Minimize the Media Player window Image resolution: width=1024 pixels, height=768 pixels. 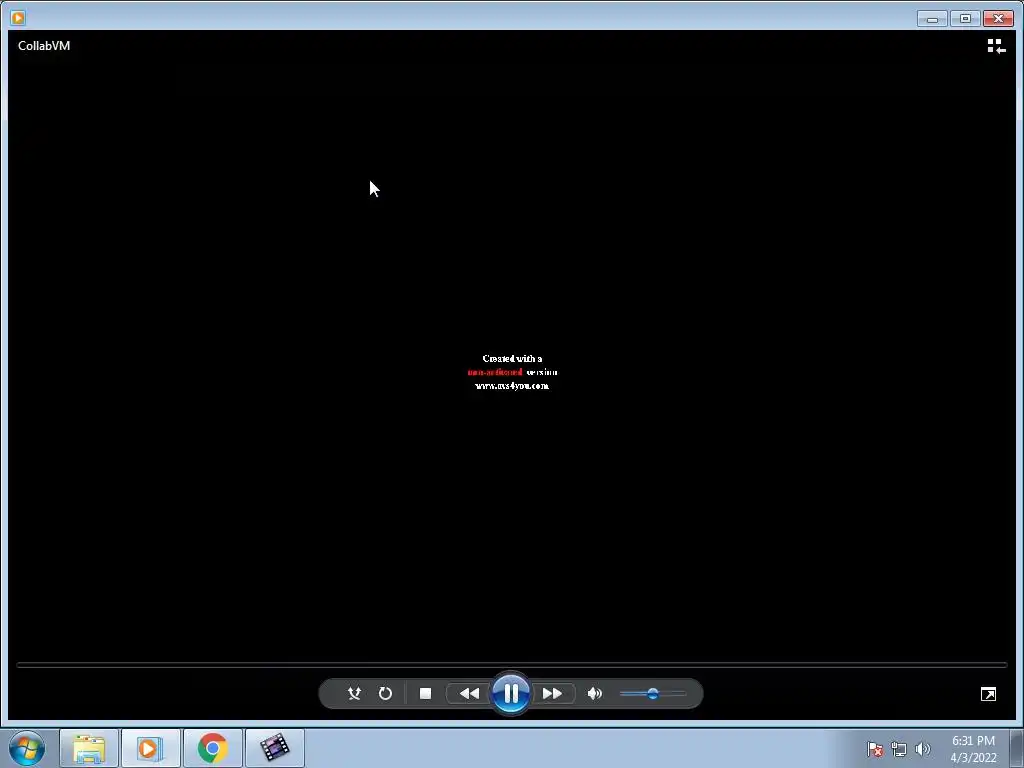point(932,18)
